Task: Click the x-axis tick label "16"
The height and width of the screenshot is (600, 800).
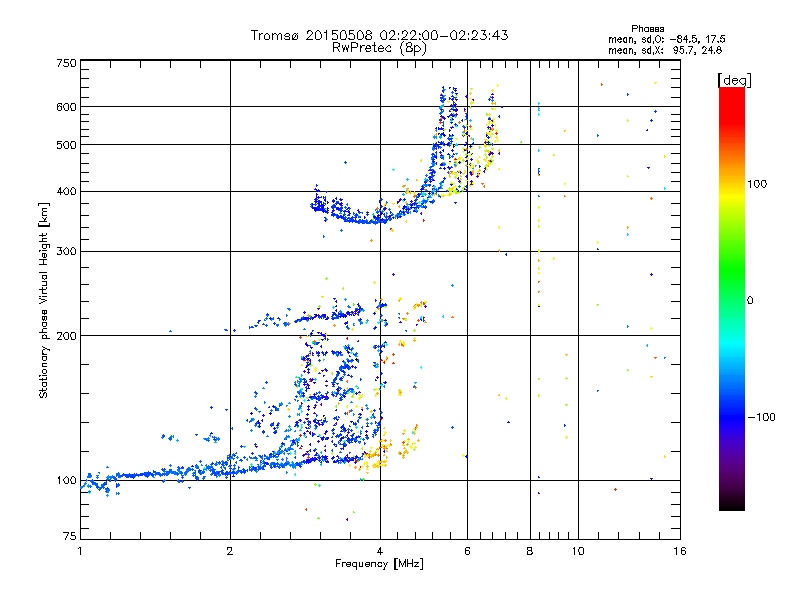Action: click(680, 551)
